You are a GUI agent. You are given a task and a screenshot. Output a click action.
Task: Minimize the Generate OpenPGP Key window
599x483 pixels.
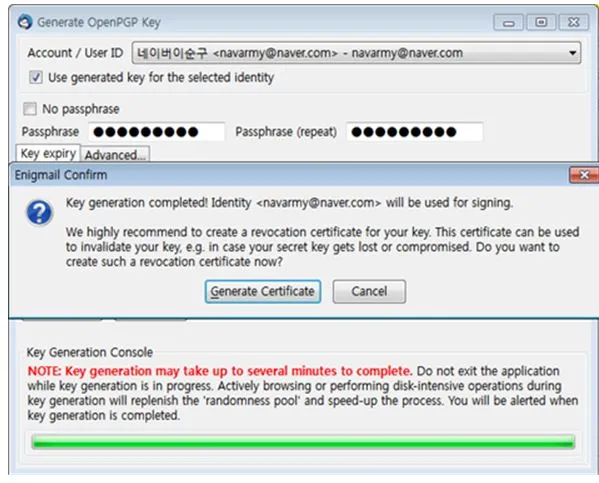[x=508, y=22]
